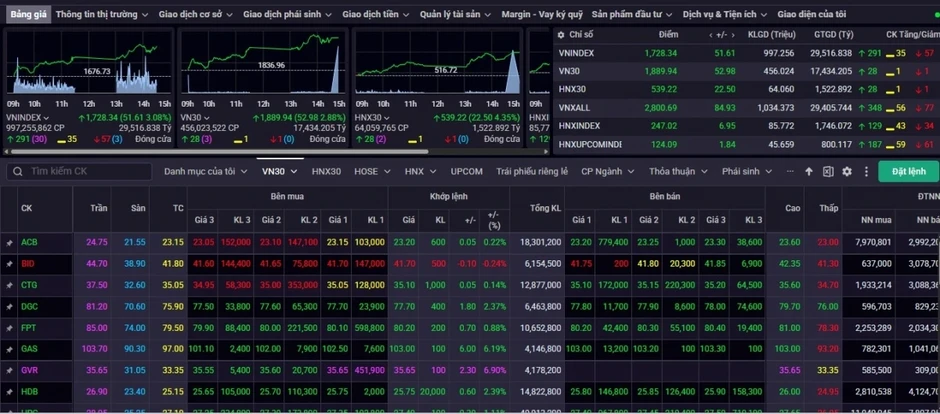Click the FPT stock symbol
Viewport: 940px width, 414px height.
click(x=28, y=328)
